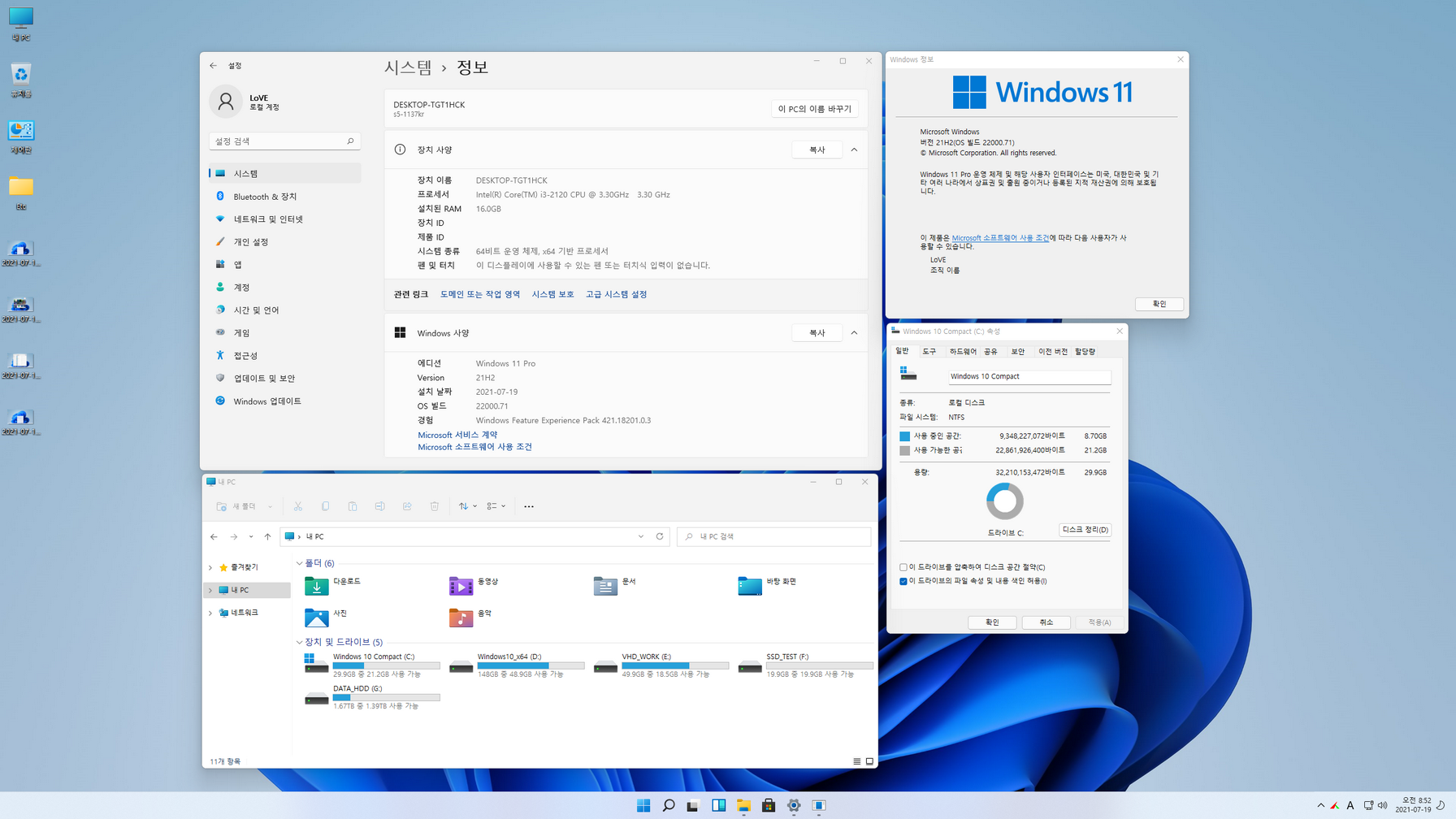Open the sort options dropdown in 내 PC
Image resolution: width=1456 pixels, height=819 pixels.
pos(468,506)
